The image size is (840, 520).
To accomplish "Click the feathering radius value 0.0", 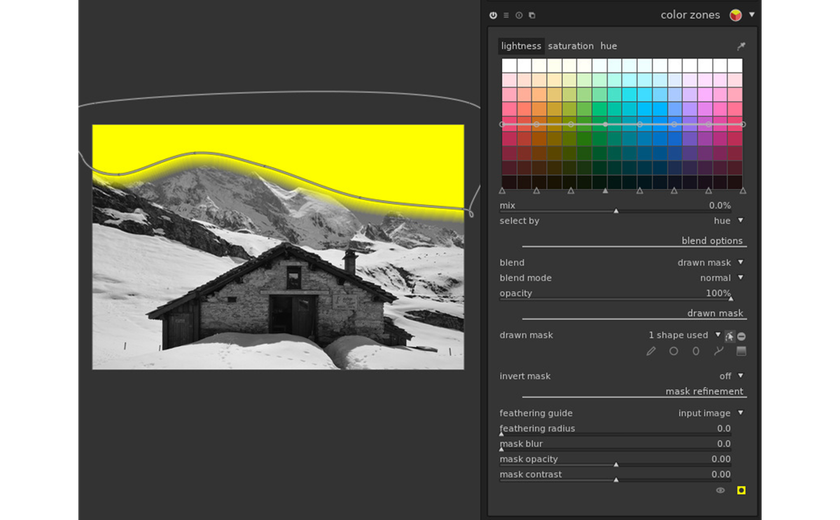I will 724,428.
